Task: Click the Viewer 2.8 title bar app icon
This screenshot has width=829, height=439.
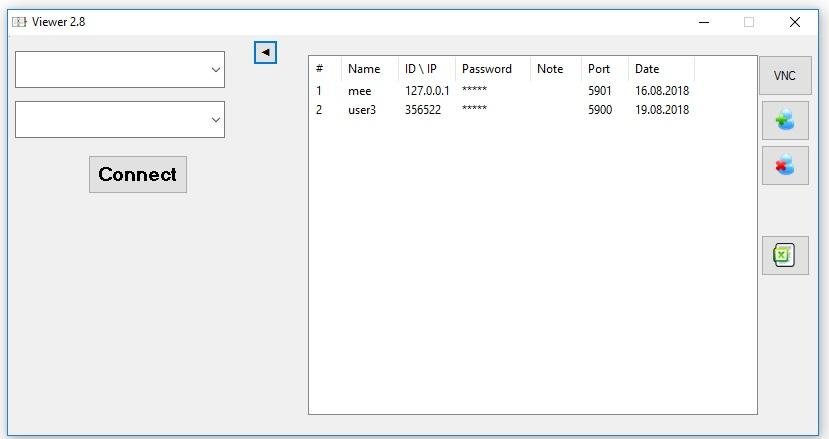Action: (20, 22)
